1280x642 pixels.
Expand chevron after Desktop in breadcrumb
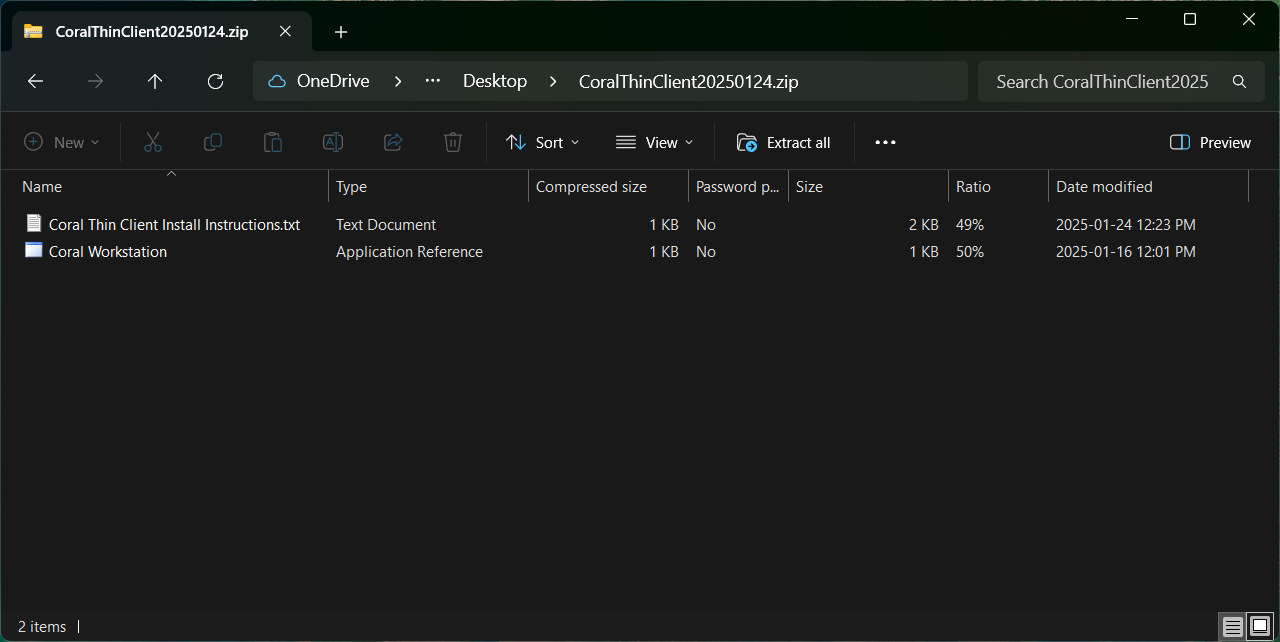[x=553, y=82]
